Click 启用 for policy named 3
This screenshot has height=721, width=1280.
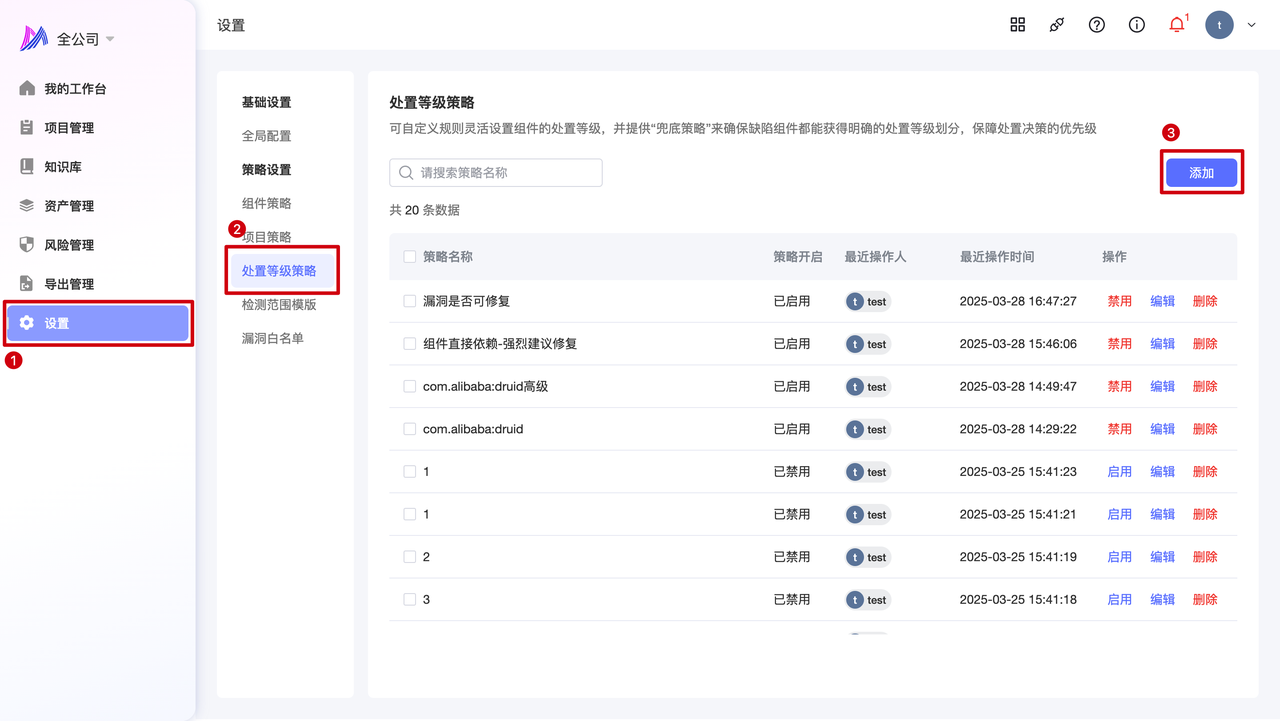pos(1119,600)
